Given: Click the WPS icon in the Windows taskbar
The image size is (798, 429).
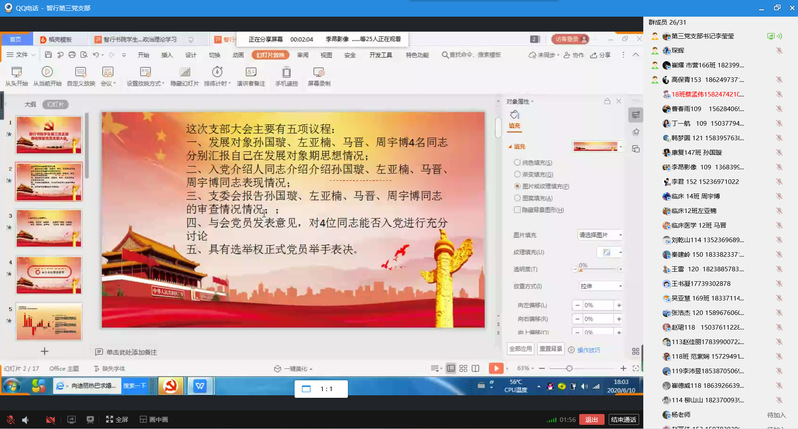Looking at the screenshot, I should 200,386.
